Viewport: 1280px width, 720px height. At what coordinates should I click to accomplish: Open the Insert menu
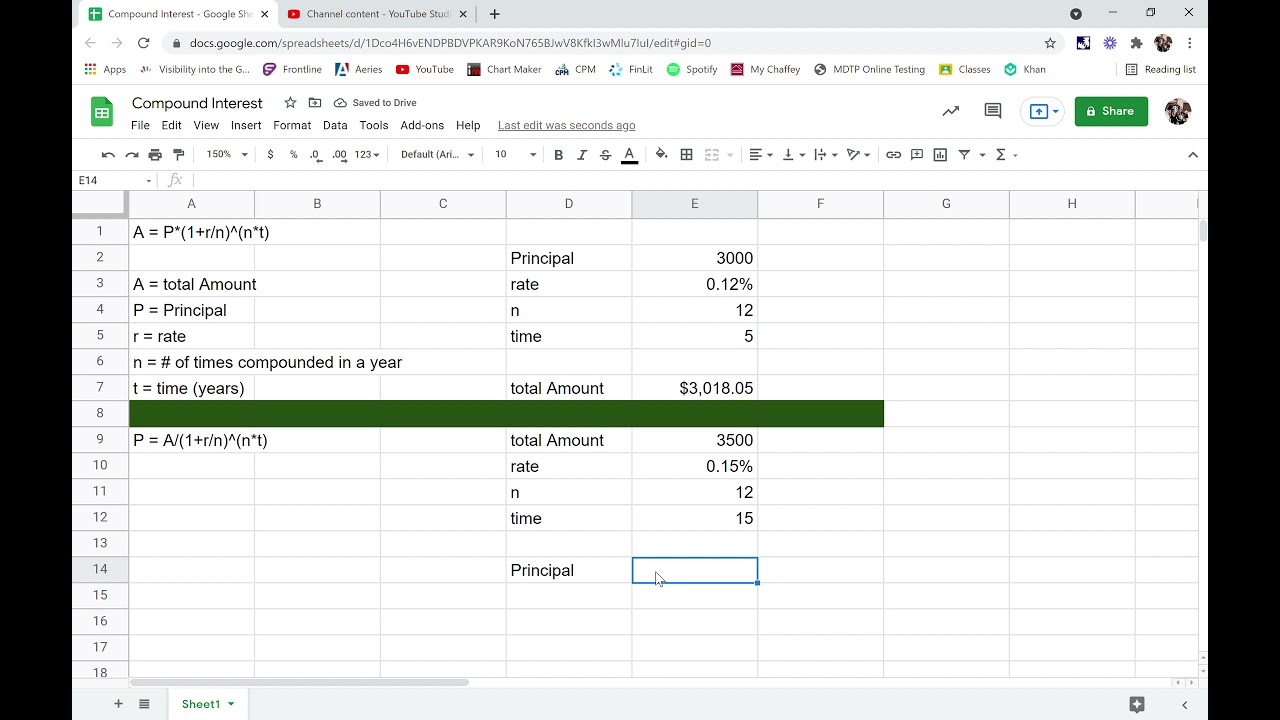point(246,125)
